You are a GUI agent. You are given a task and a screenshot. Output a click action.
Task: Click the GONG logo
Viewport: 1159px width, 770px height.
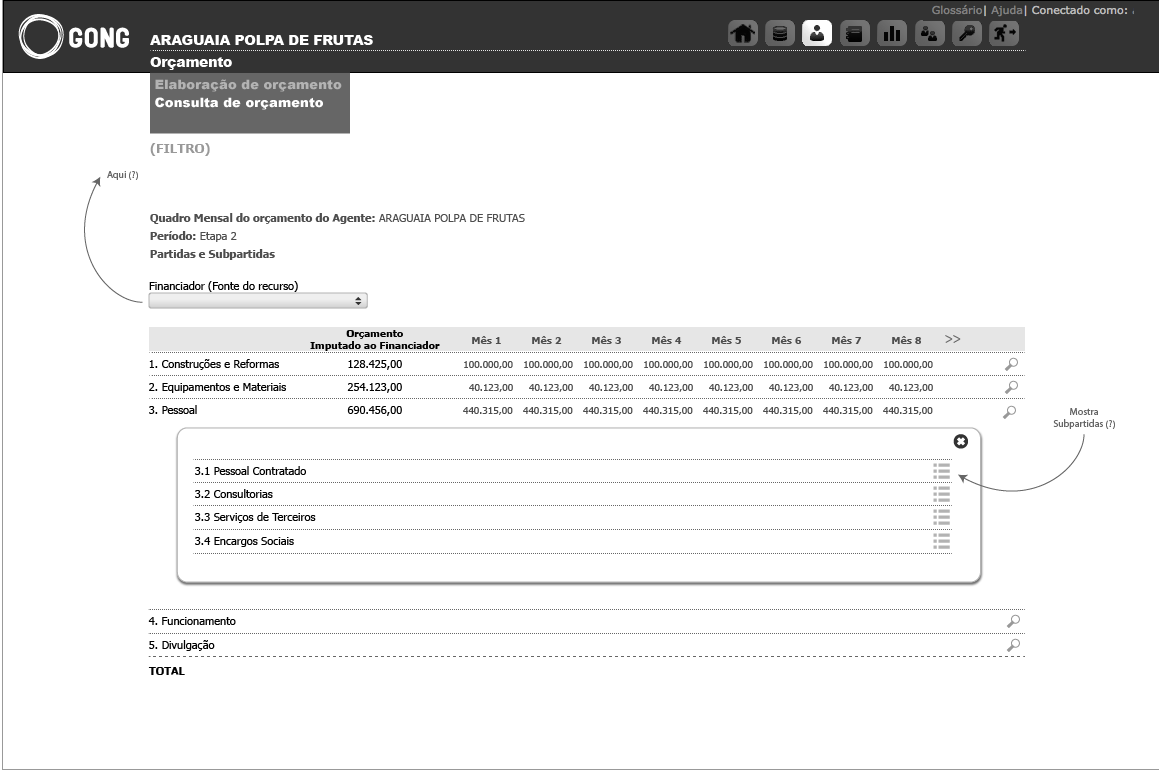[x=74, y=37]
